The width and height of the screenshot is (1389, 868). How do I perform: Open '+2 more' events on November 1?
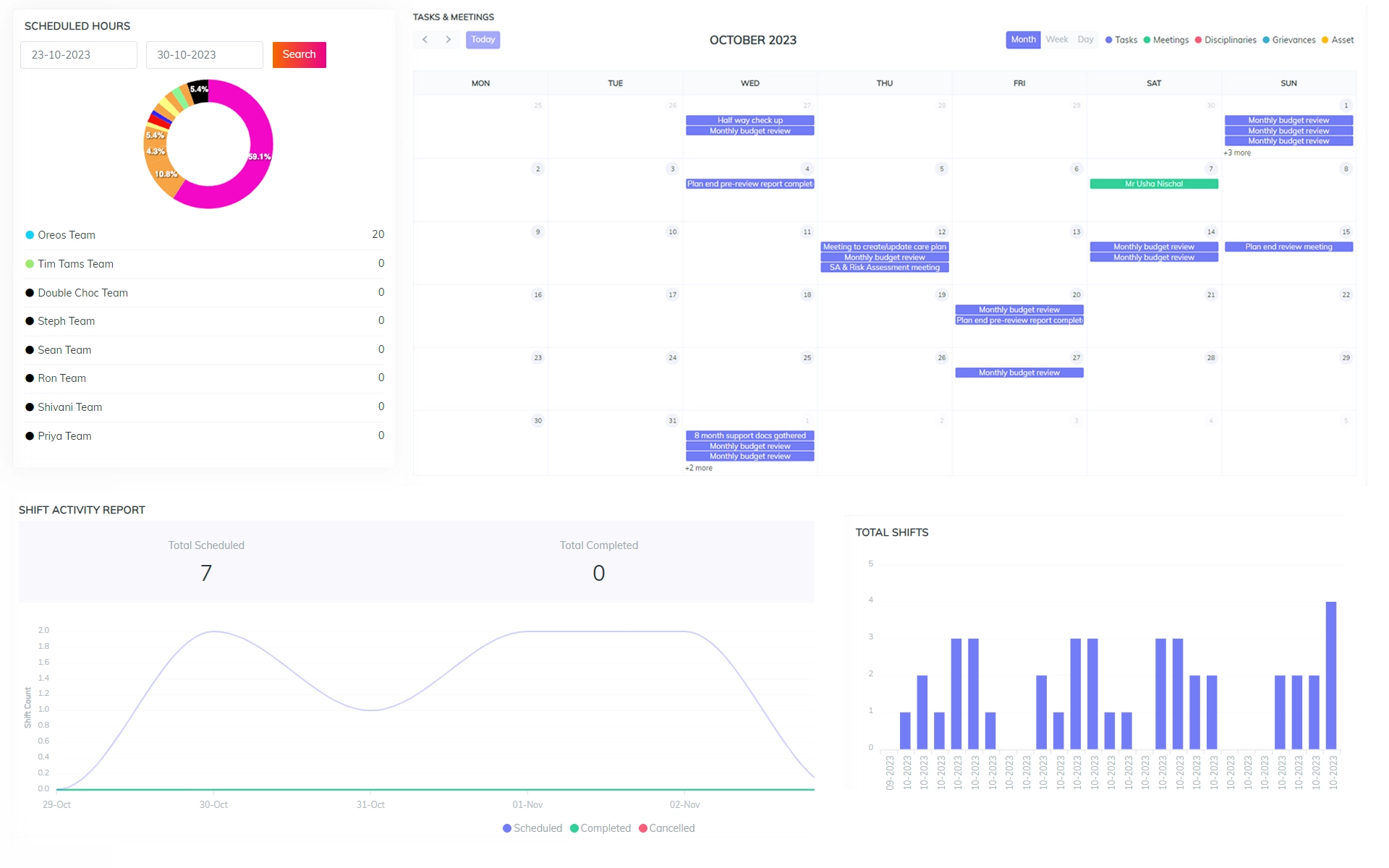coord(699,468)
